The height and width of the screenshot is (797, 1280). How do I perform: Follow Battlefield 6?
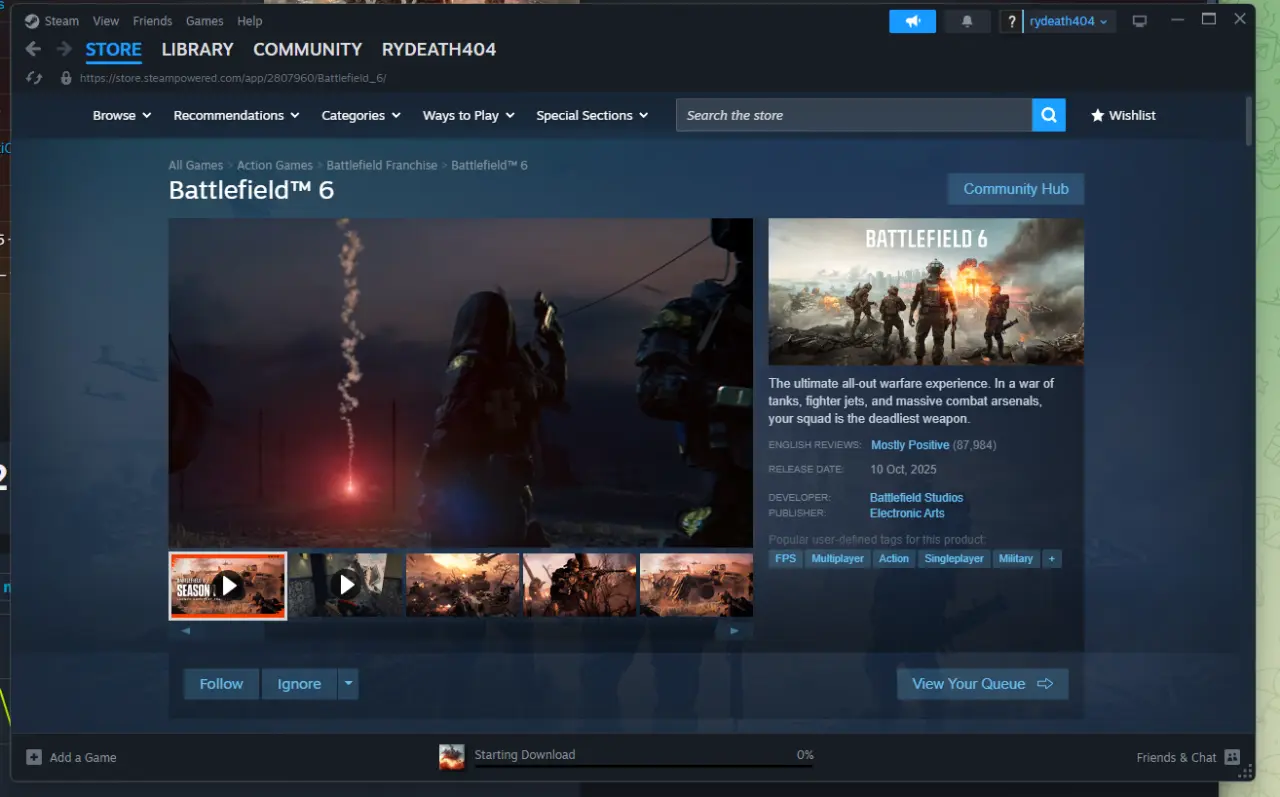click(221, 684)
